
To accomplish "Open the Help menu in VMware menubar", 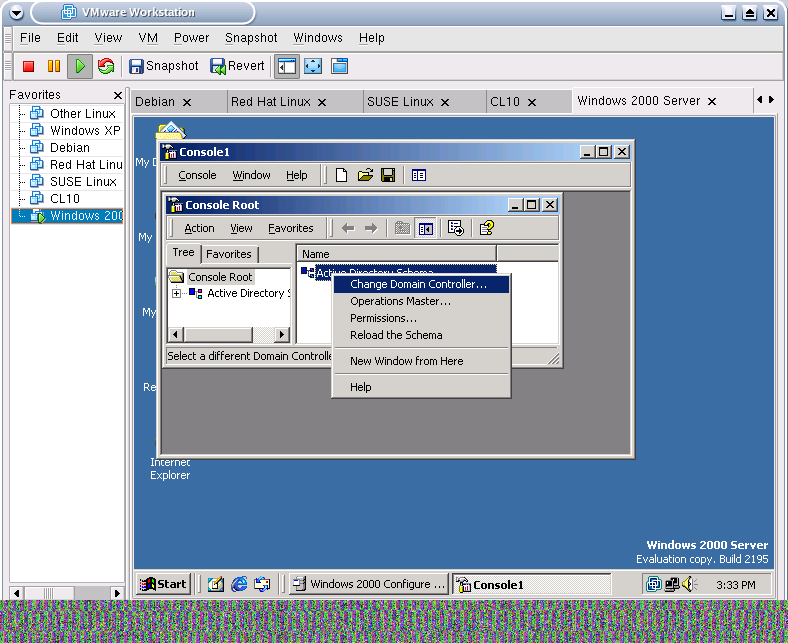I will click(371, 38).
